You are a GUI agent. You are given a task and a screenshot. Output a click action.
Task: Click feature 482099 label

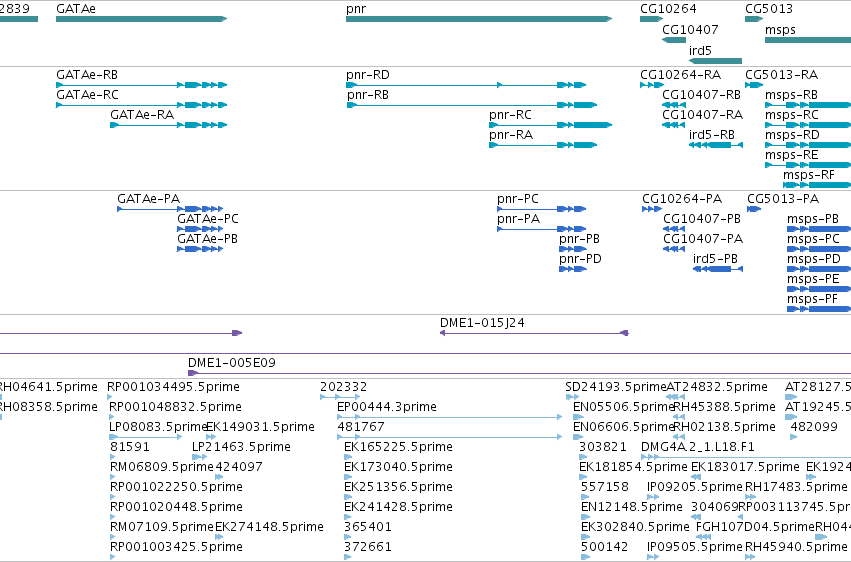click(x=814, y=427)
